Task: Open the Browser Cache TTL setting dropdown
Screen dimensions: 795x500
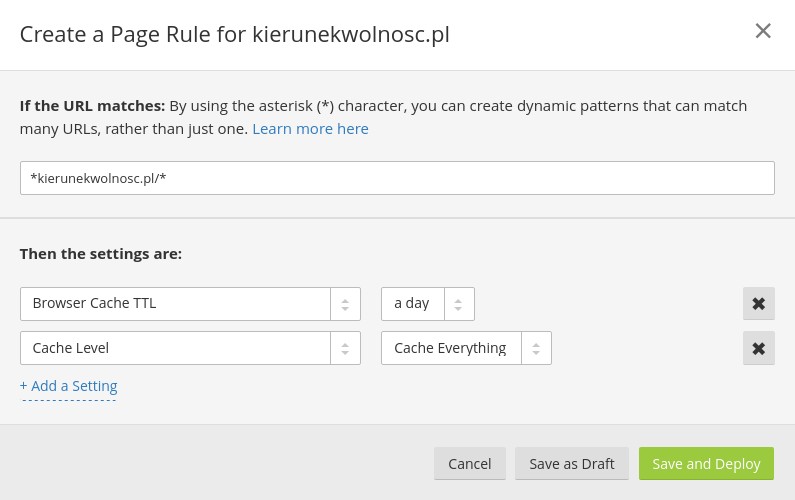Action: [175, 304]
